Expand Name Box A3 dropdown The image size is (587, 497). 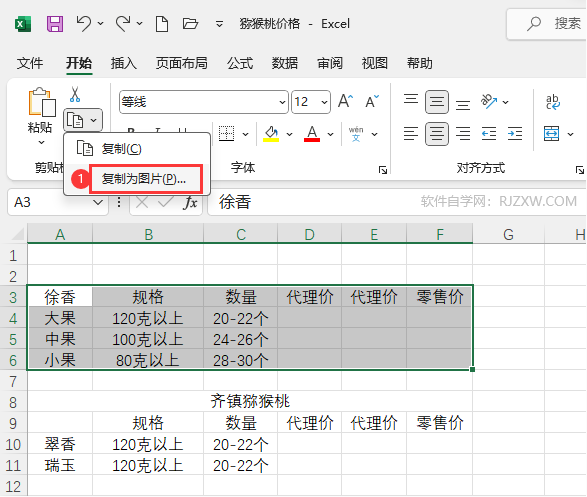[x=98, y=202]
